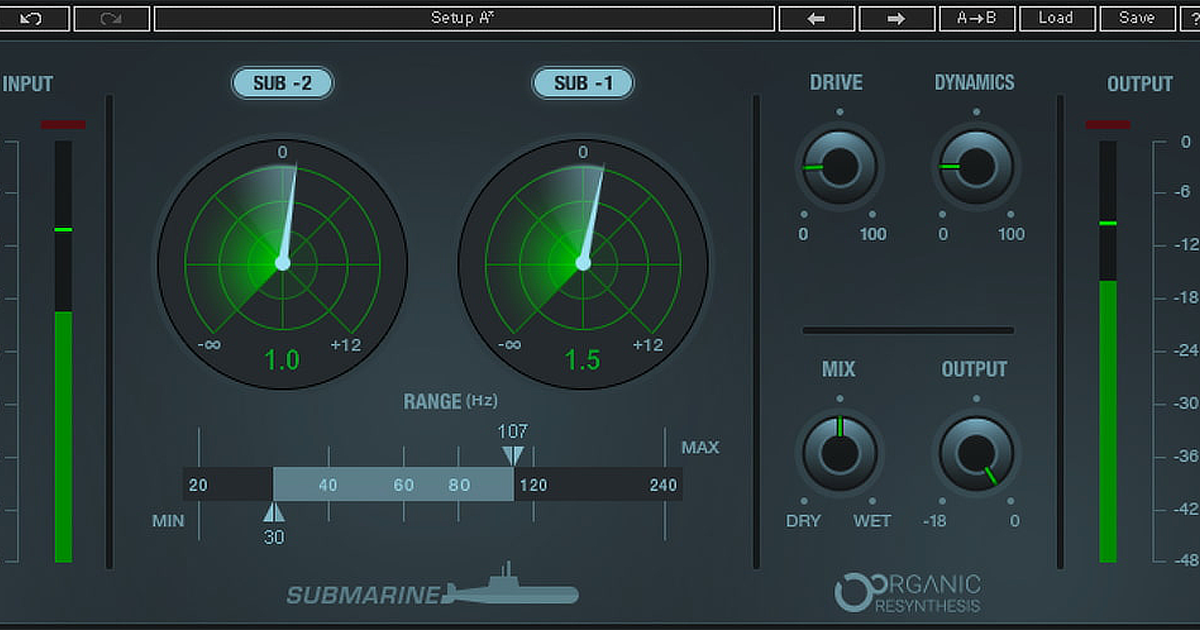Click the SUB -1 radar gain dial
Image resolution: width=1200 pixels, height=630 pixels.
pyautogui.click(x=583, y=263)
